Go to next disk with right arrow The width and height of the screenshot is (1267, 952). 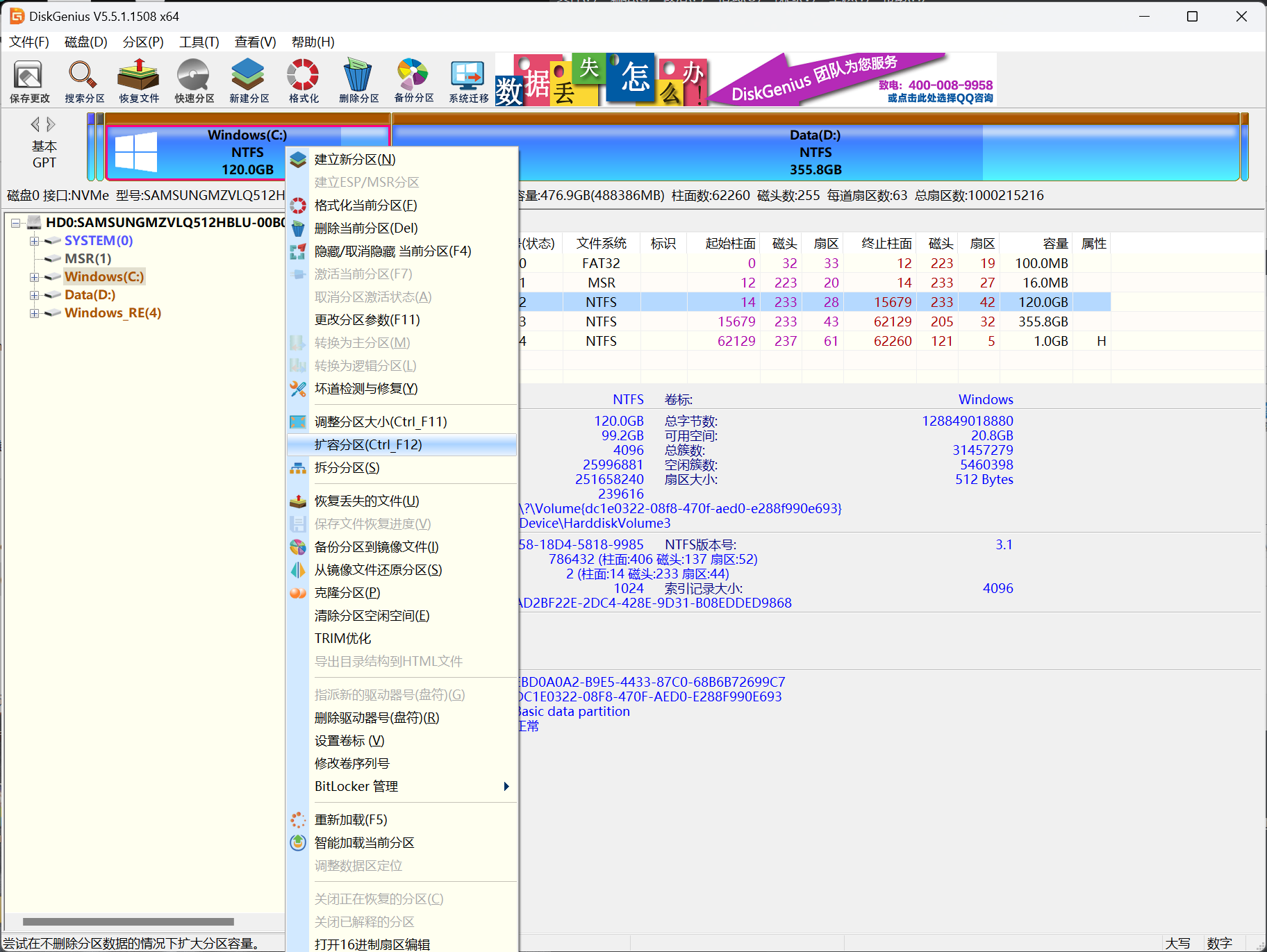[x=51, y=124]
